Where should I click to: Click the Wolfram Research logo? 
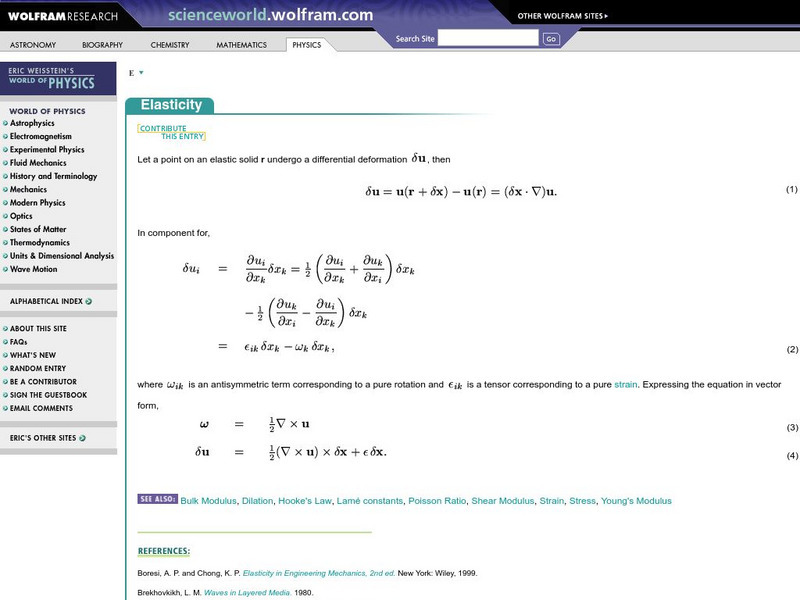click(63, 16)
